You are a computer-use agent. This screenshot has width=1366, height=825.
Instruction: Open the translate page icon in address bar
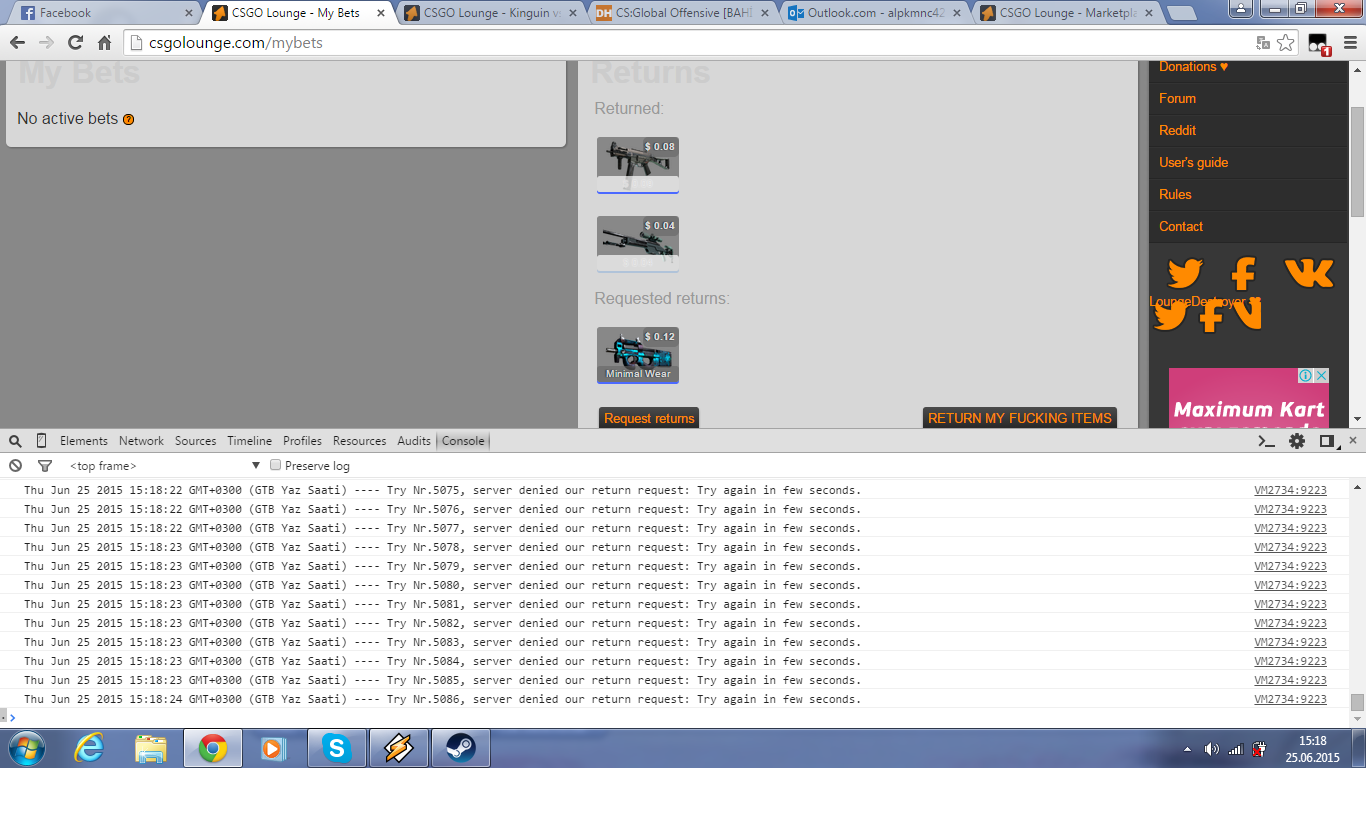[x=1264, y=43]
